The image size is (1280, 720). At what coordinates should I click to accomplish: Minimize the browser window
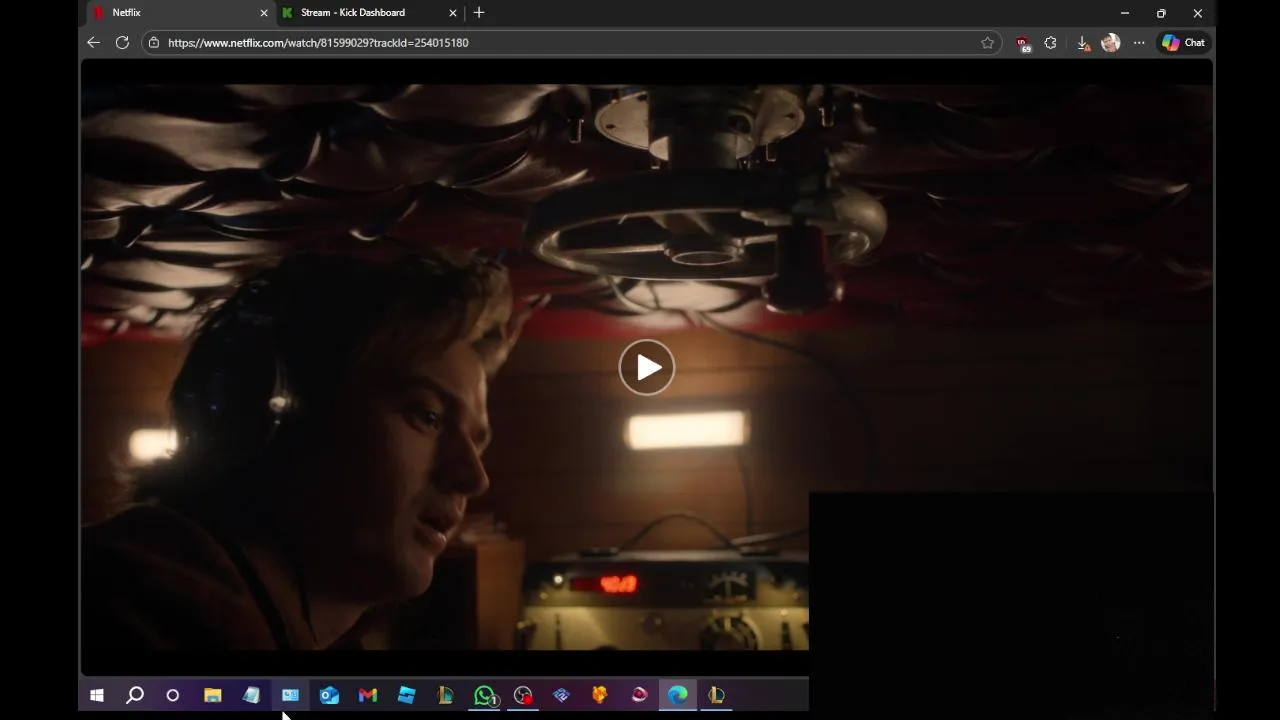click(x=1125, y=13)
